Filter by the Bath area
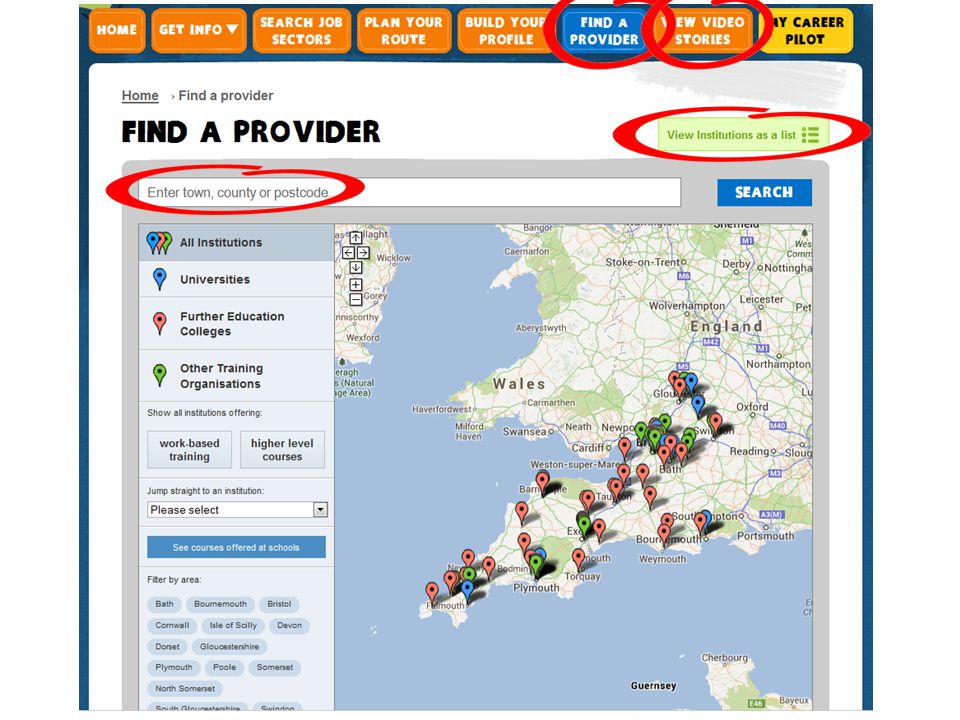Viewport: 960px width, 720px height. tap(164, 604)
